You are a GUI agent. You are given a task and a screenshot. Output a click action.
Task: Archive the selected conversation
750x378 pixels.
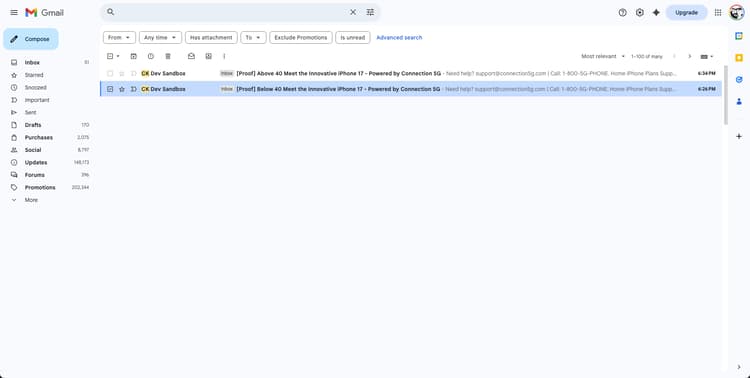(x=133, y=56)
